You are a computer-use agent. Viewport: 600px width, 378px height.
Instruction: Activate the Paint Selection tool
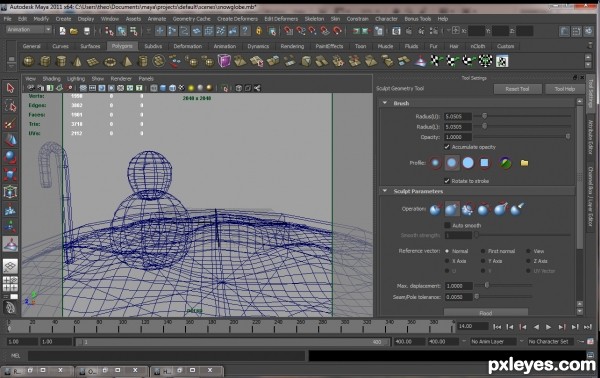tap(10, 123)
